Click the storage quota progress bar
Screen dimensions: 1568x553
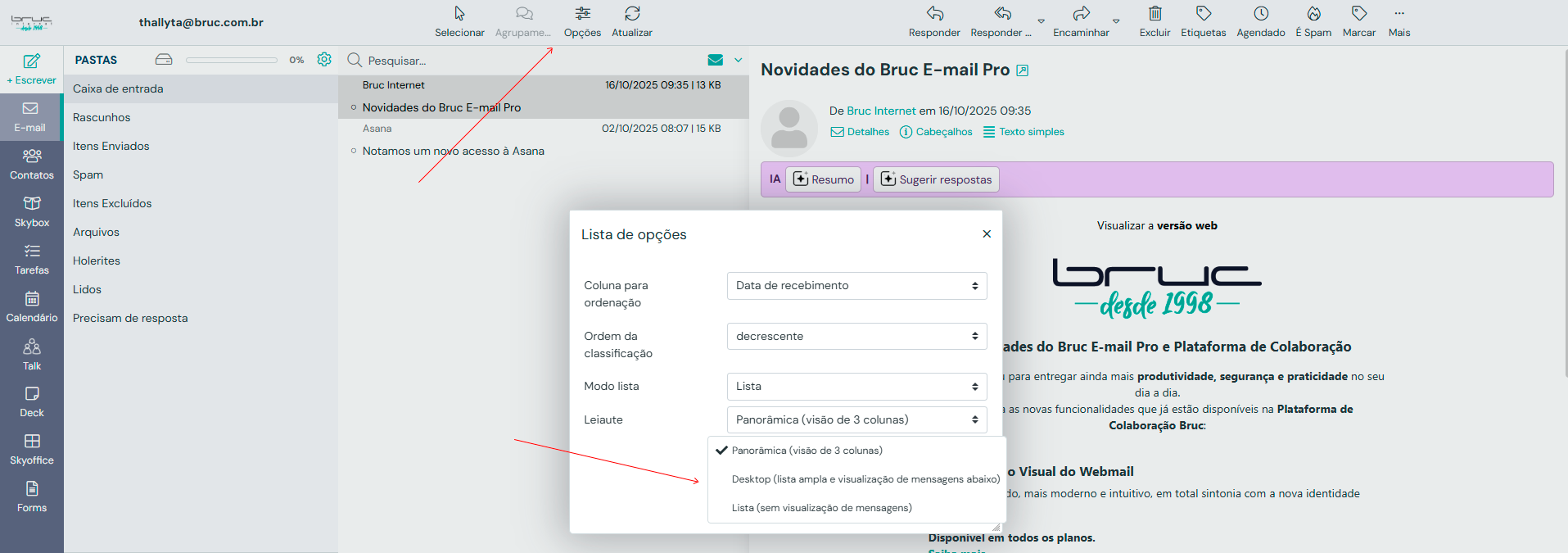click(x=232, y=60)
